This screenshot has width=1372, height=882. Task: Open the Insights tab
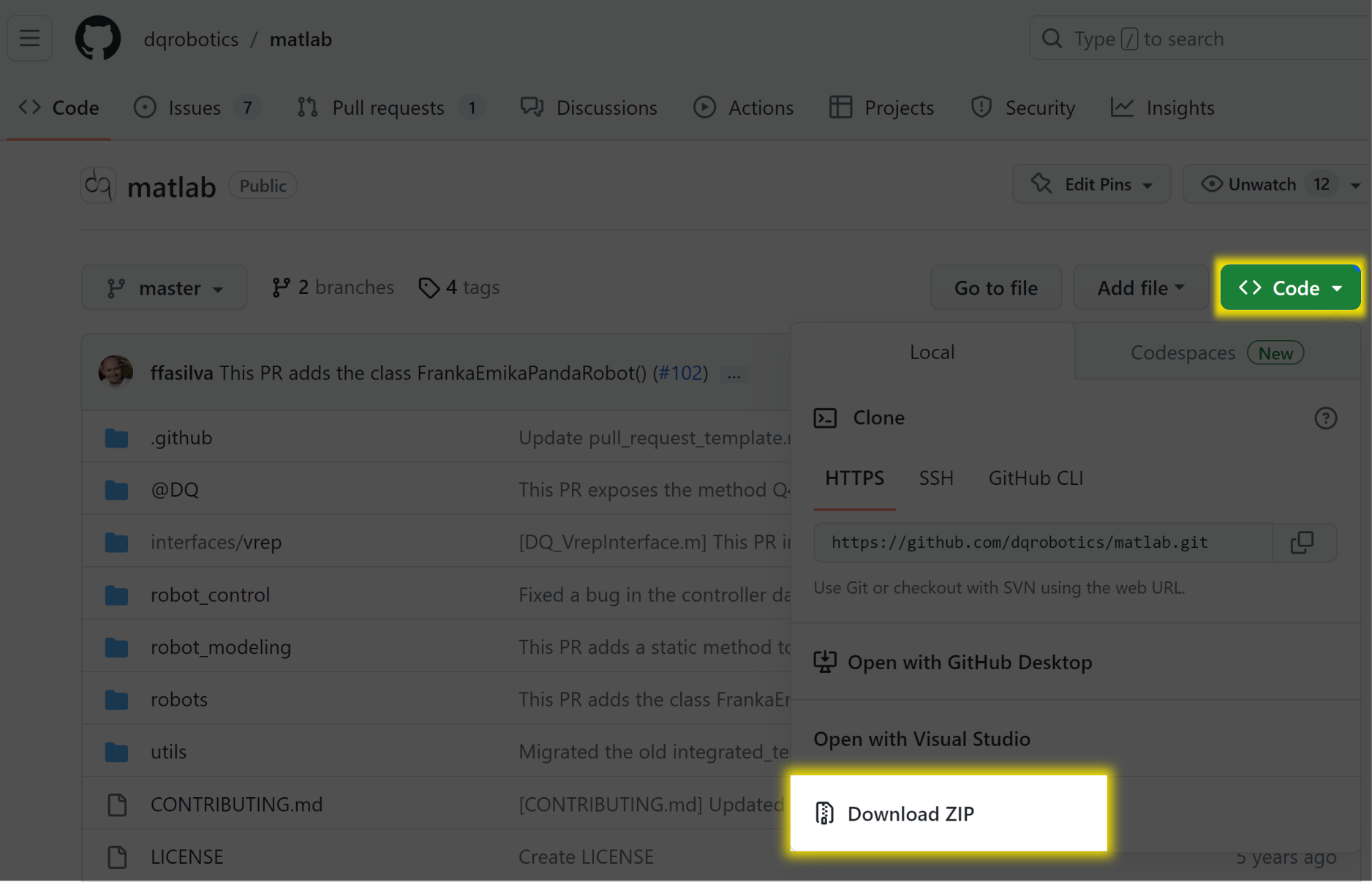coord(1162,108)
